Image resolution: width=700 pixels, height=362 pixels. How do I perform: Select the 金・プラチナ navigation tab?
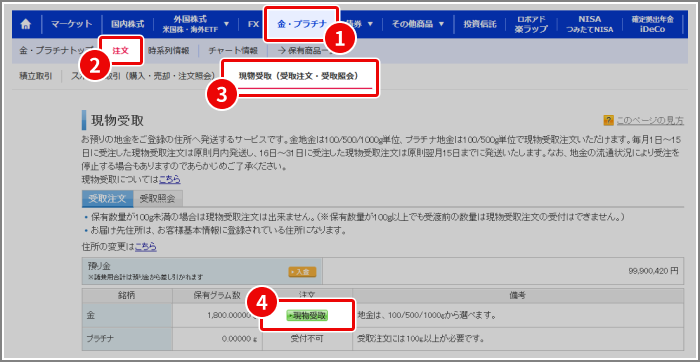tap(302, 25)
